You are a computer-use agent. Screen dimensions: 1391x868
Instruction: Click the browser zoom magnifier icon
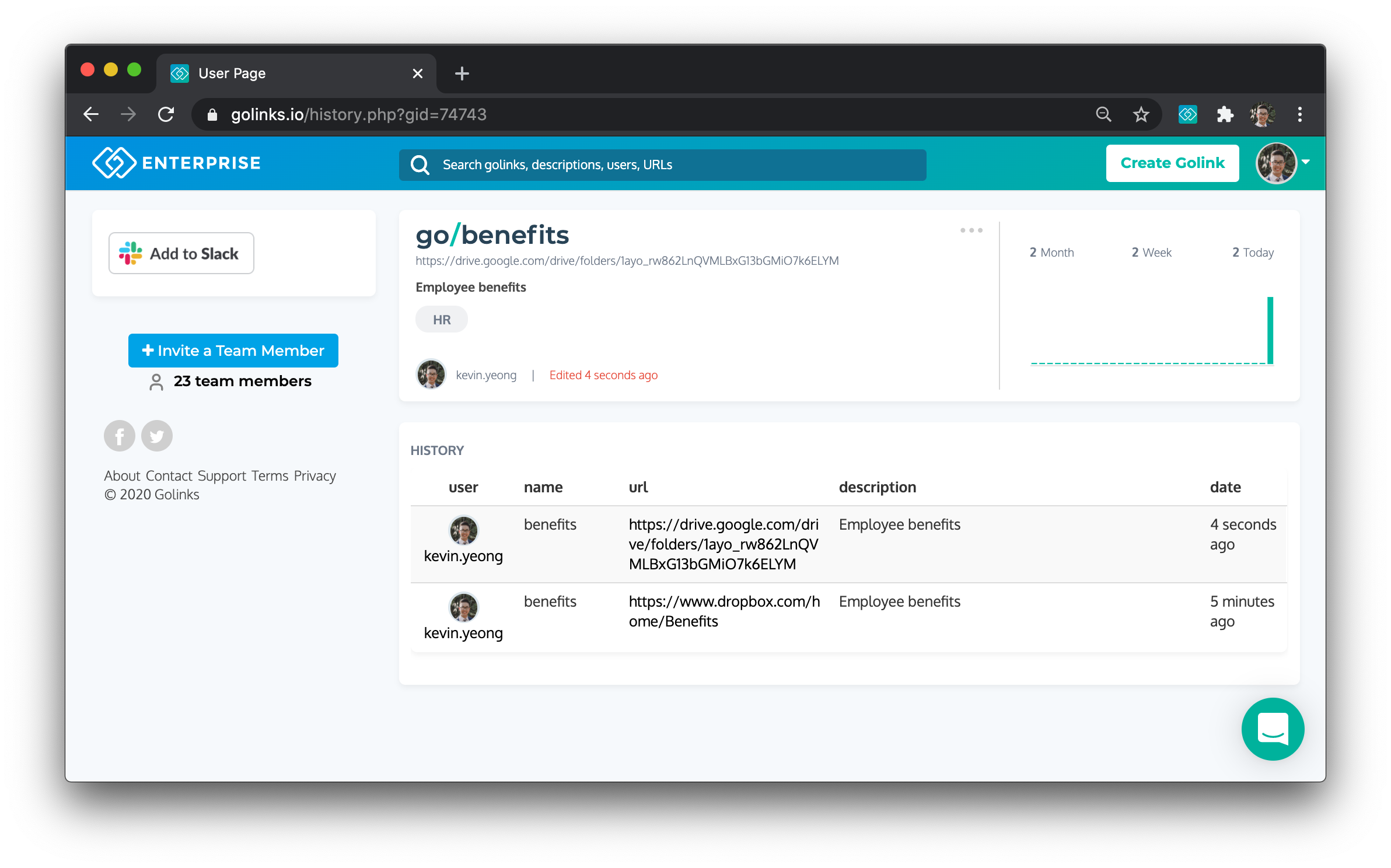pyautogui.click(x=1103, y=114)
